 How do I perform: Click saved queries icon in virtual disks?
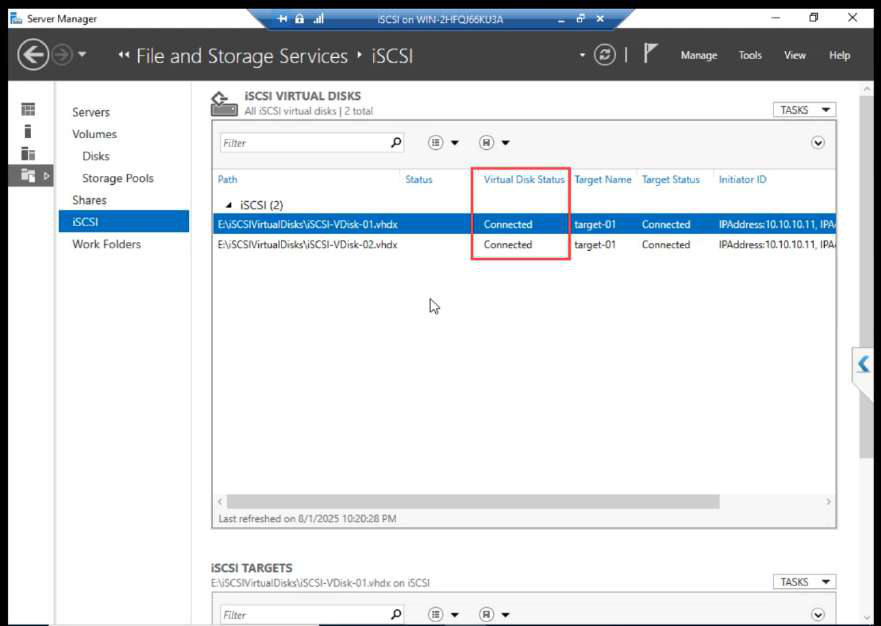coord(487,143)
